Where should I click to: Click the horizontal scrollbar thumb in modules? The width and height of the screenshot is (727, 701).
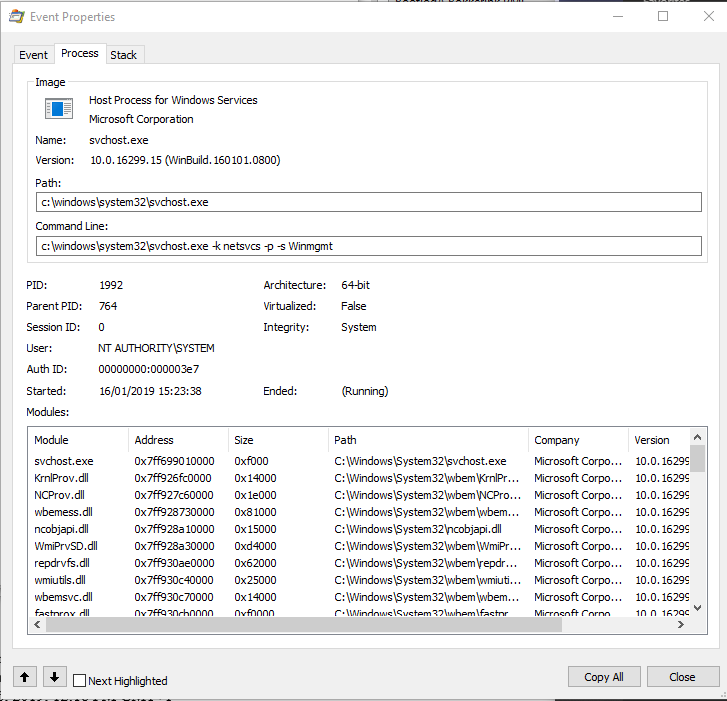pos(304,625)
